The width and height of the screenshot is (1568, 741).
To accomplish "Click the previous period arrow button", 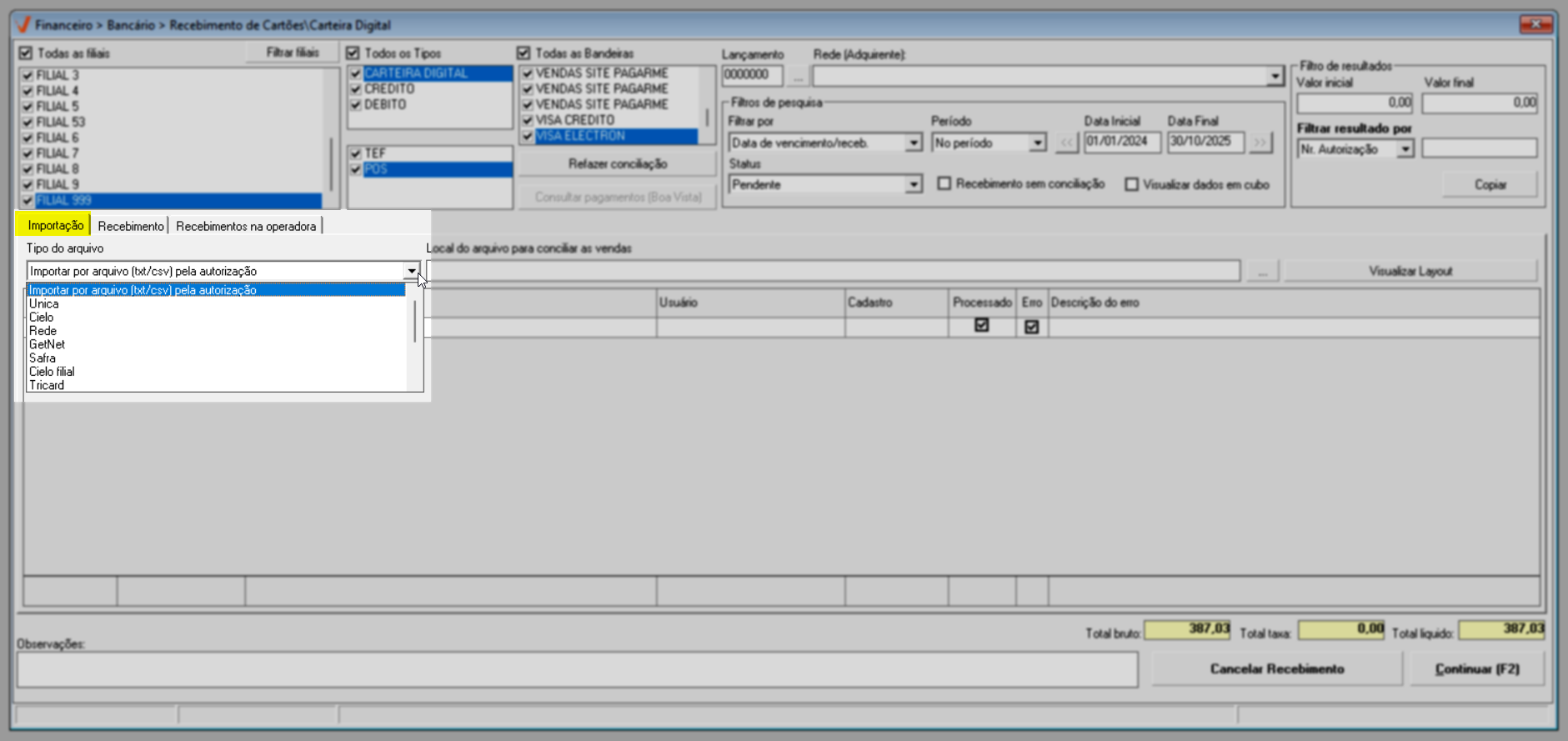I will coord(1066,143).
